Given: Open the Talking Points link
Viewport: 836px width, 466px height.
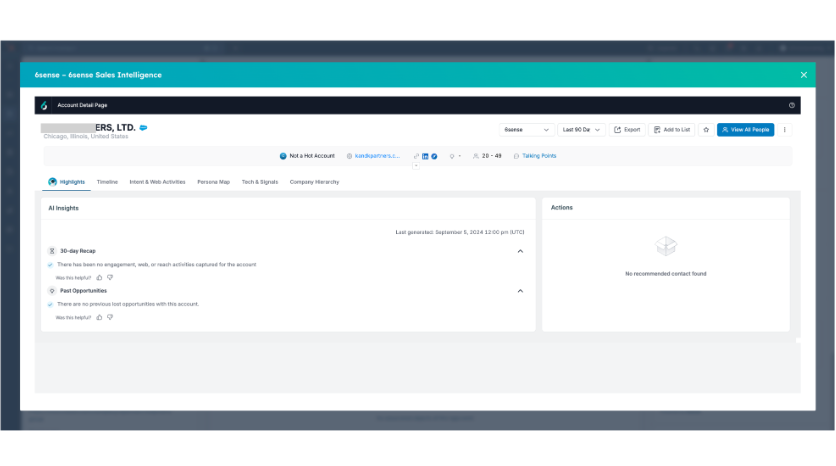Looking at the screenshot, I should click(x=538, y=156).
